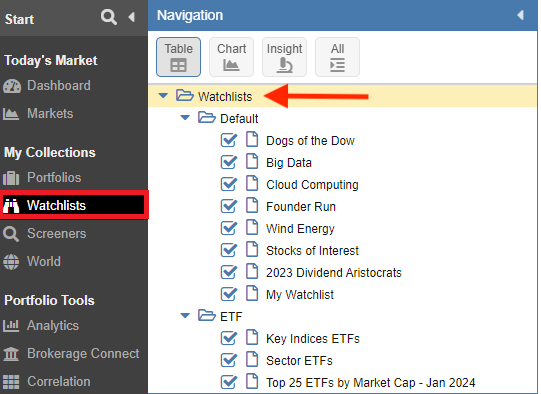Image resolution: width=541 pixels, height=394 pixels.
Task: Open Correlation in the sidebar
Action: click(59, 382)
